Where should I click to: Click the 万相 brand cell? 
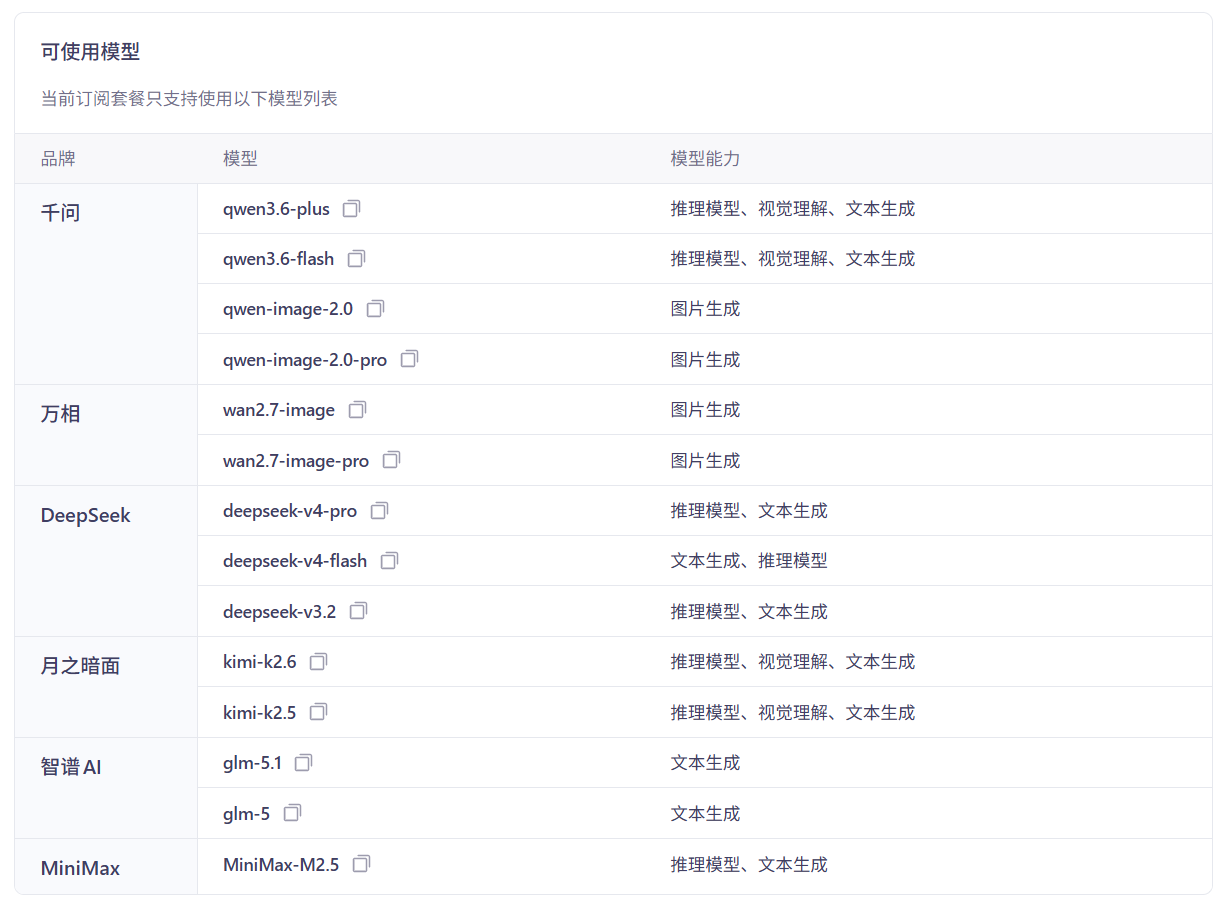[x=106, y=435]
